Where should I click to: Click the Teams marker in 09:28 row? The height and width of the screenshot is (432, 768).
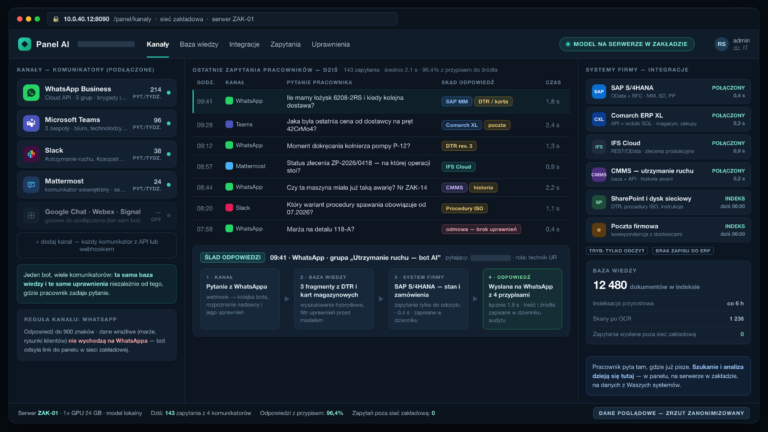coord(229,124)
